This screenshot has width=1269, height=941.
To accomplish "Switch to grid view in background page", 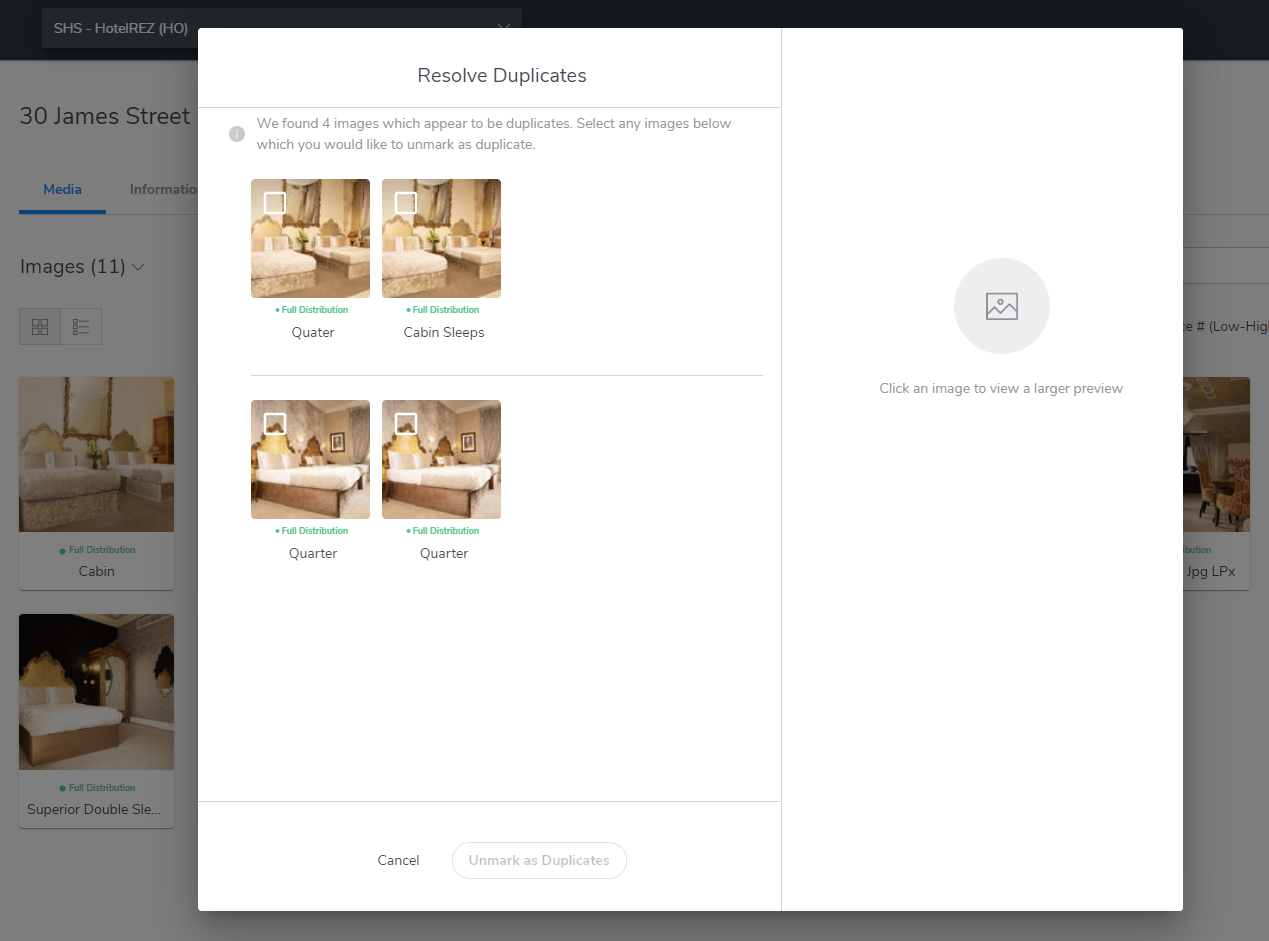I will coord(40,327).
